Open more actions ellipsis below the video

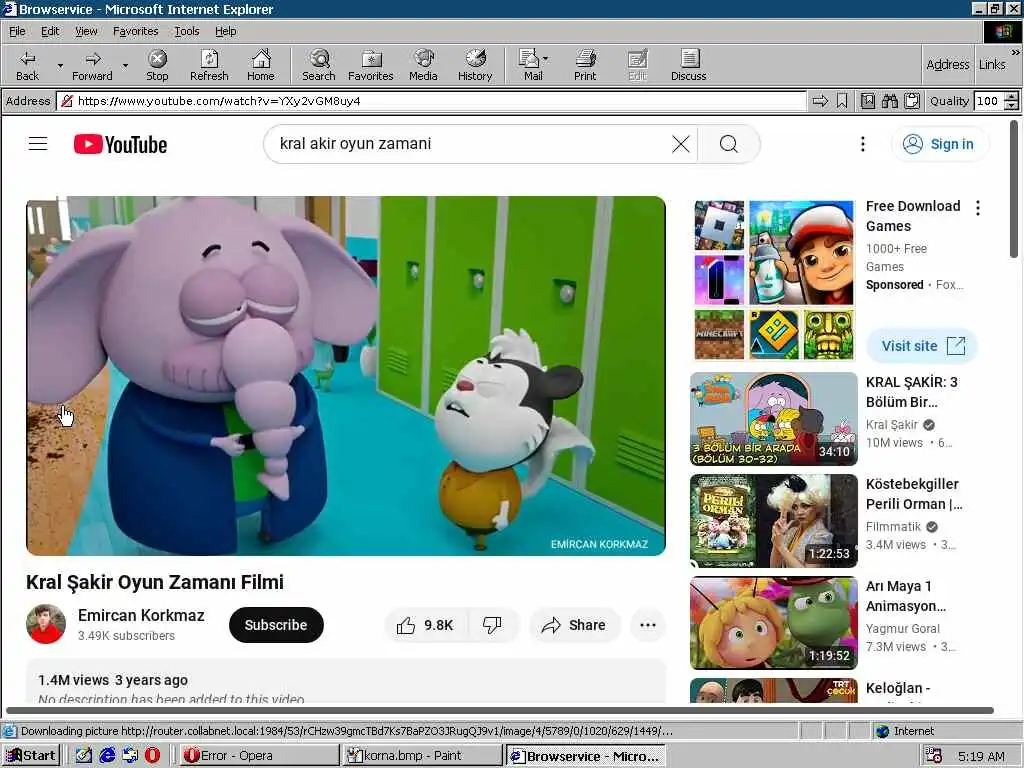point(648,625)
